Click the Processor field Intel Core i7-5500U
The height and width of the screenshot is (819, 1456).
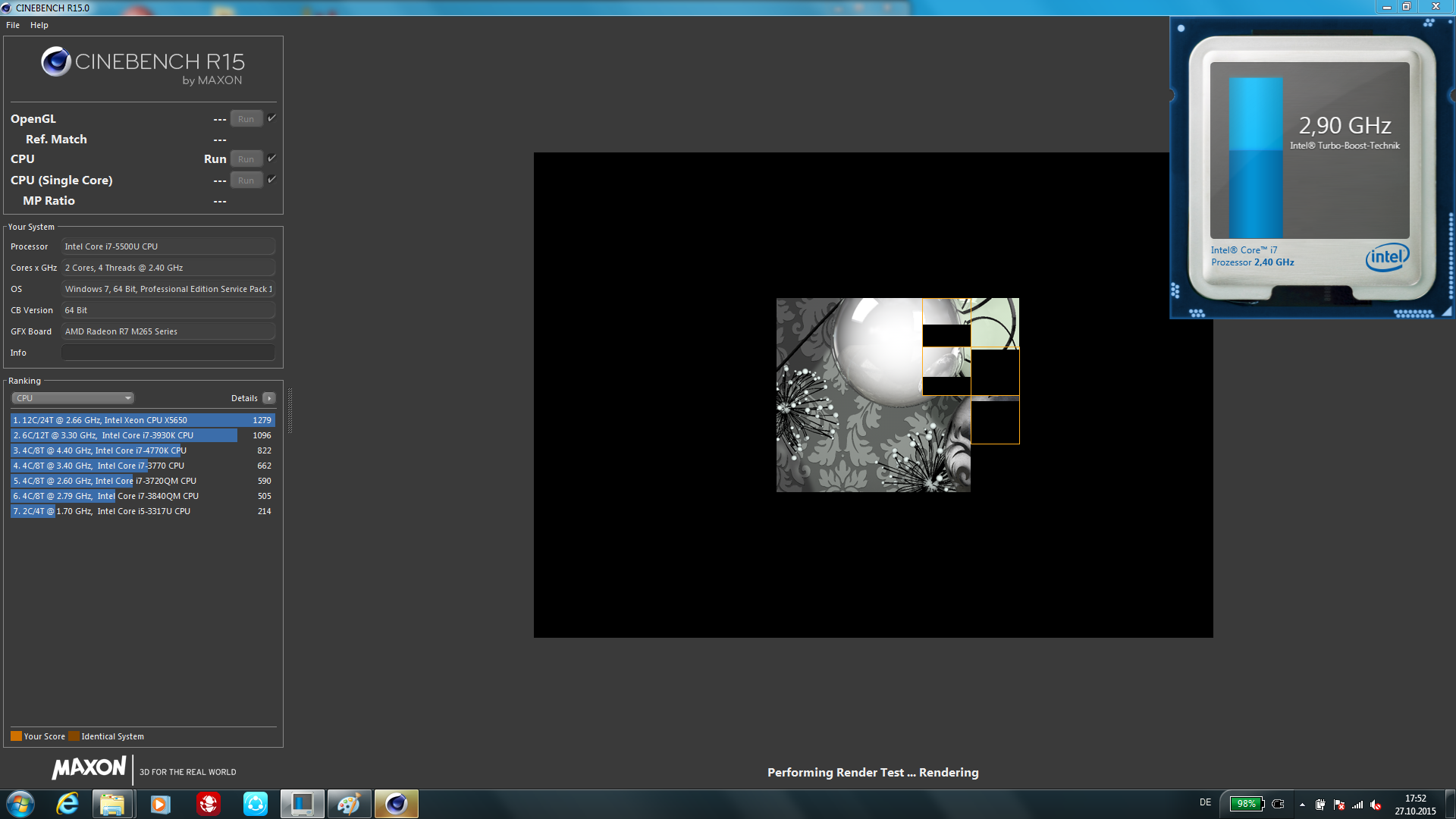[x=168, y=246]
